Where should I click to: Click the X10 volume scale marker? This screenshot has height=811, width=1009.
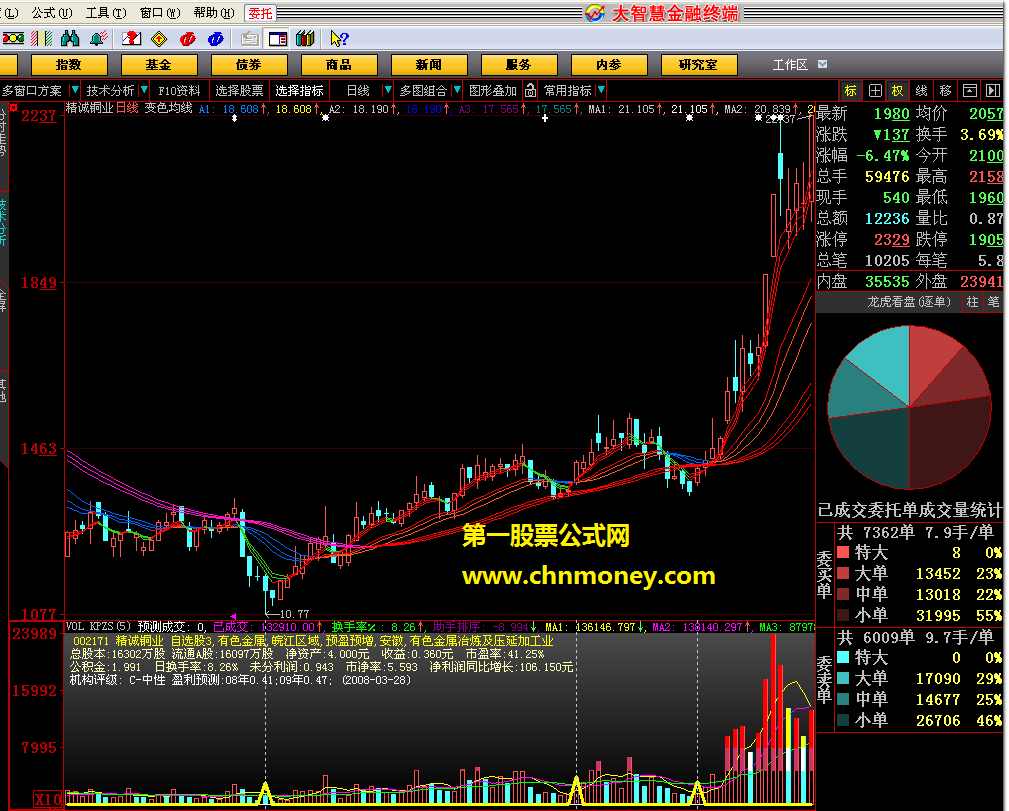pyautogui.click(x=48, y=799)
